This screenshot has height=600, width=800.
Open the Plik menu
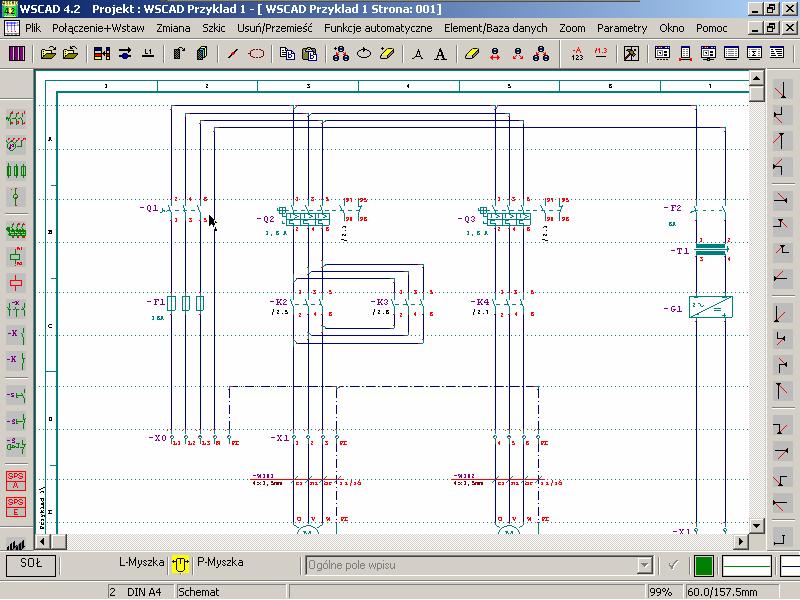click(33, 28)
